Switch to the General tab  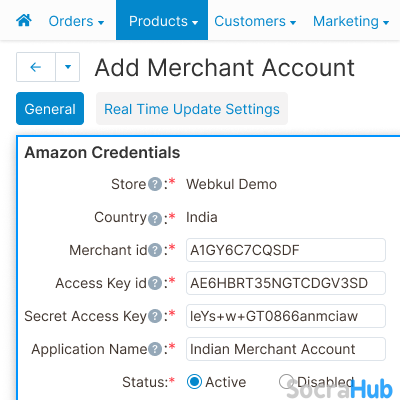pyautogui.click(x=50, y=109)
